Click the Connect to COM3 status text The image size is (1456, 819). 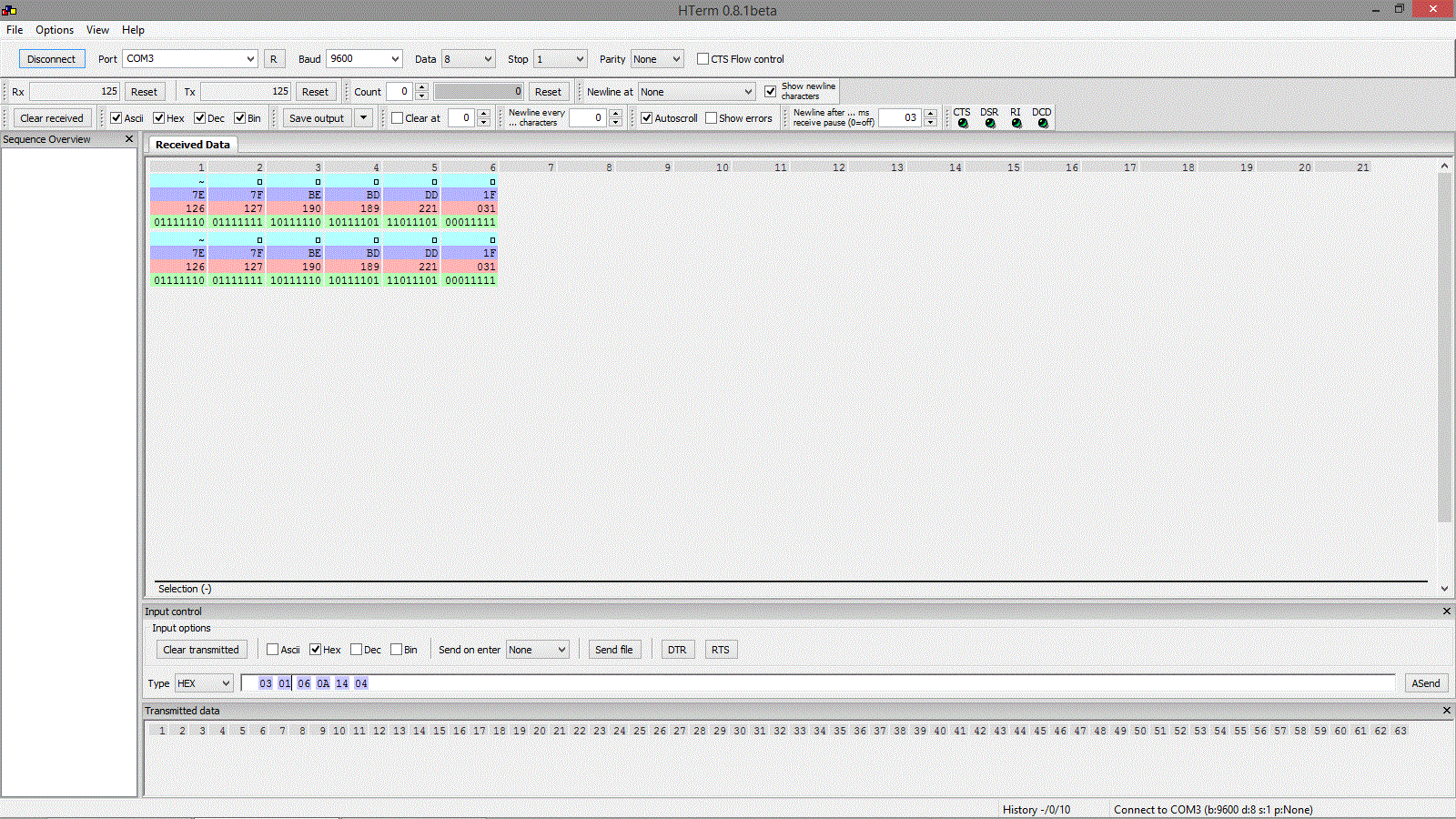click(1213, 810)
